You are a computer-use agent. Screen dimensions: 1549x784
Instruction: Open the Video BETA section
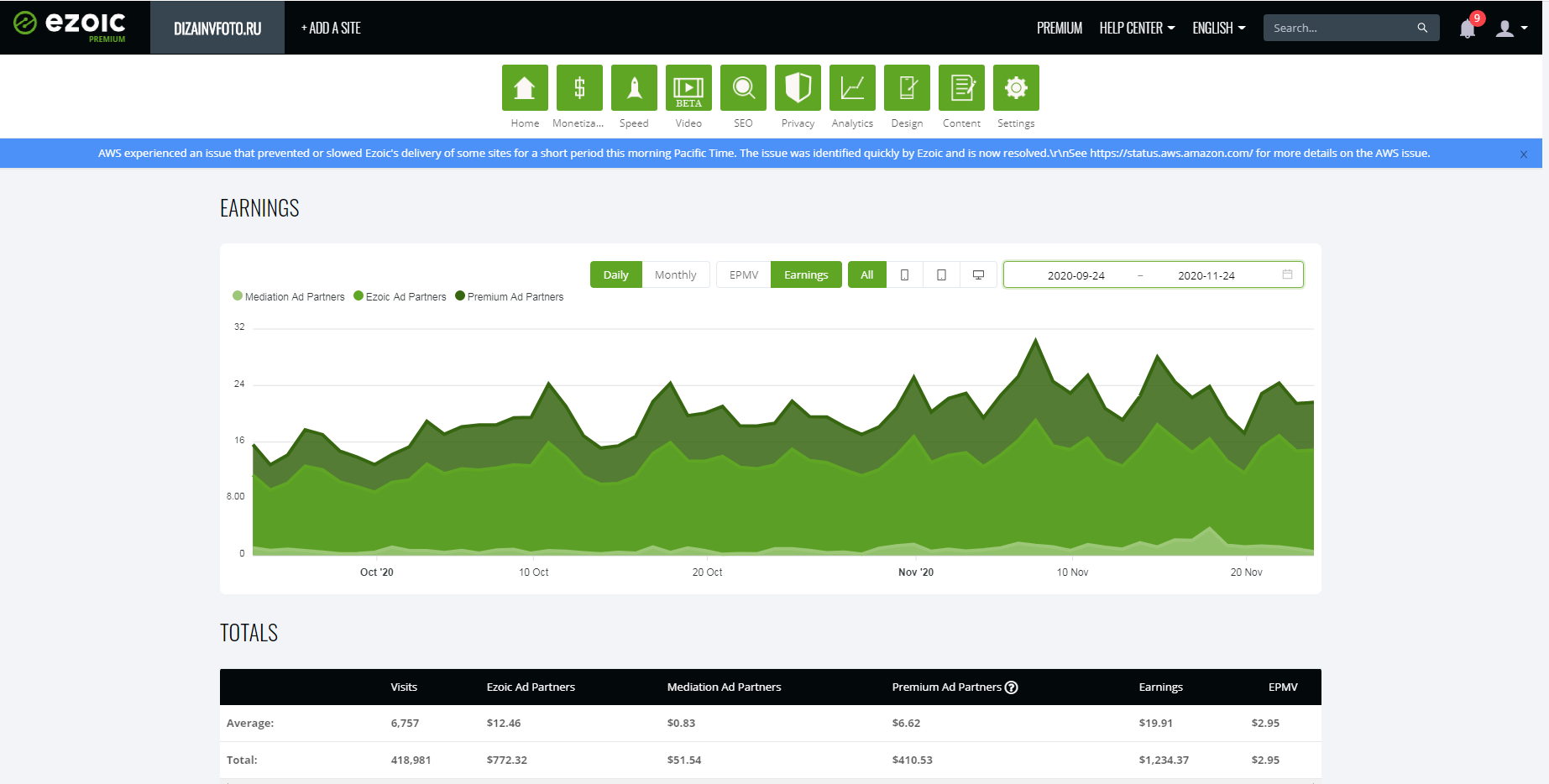coord(688,88)
